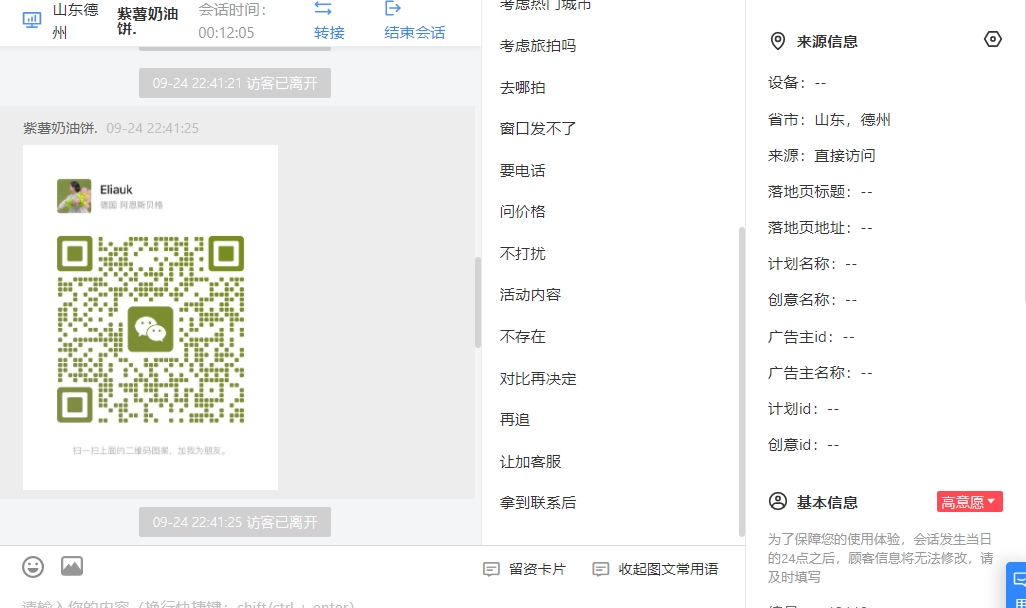Click the quick phrases list scrollbar
Screen dimensions: 1026x608
[741, 382]
